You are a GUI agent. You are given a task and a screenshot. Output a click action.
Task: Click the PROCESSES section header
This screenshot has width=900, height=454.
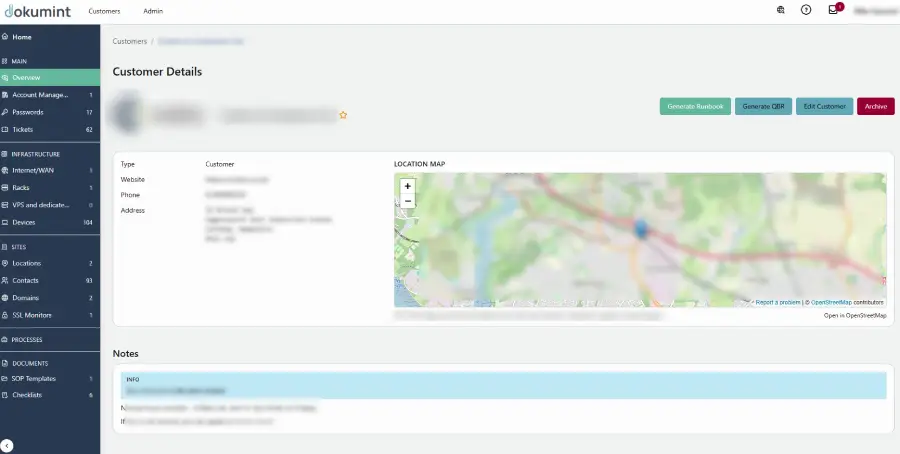click(27, 340)
